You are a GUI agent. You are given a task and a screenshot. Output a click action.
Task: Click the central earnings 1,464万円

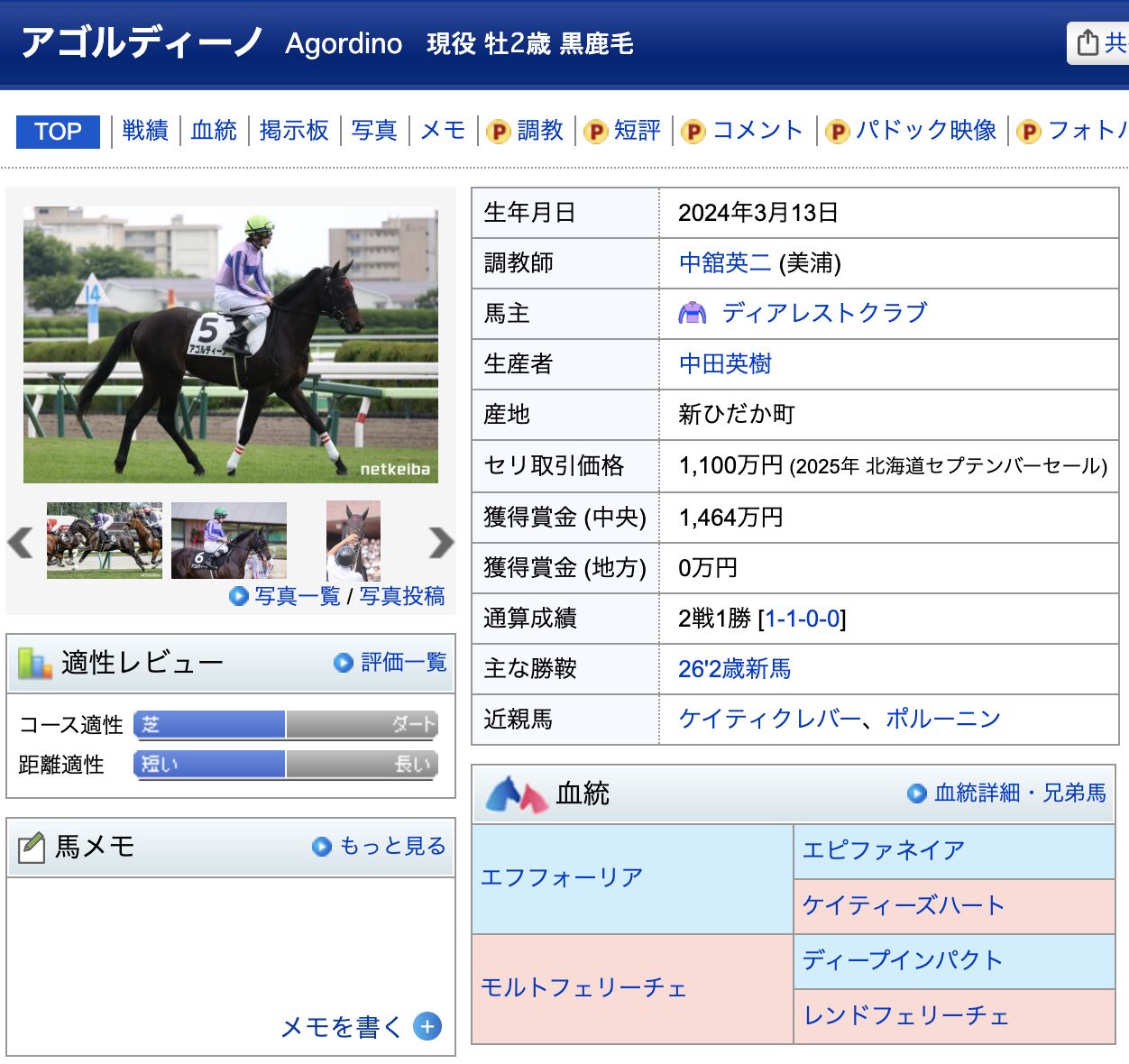(x=731, y=518)
